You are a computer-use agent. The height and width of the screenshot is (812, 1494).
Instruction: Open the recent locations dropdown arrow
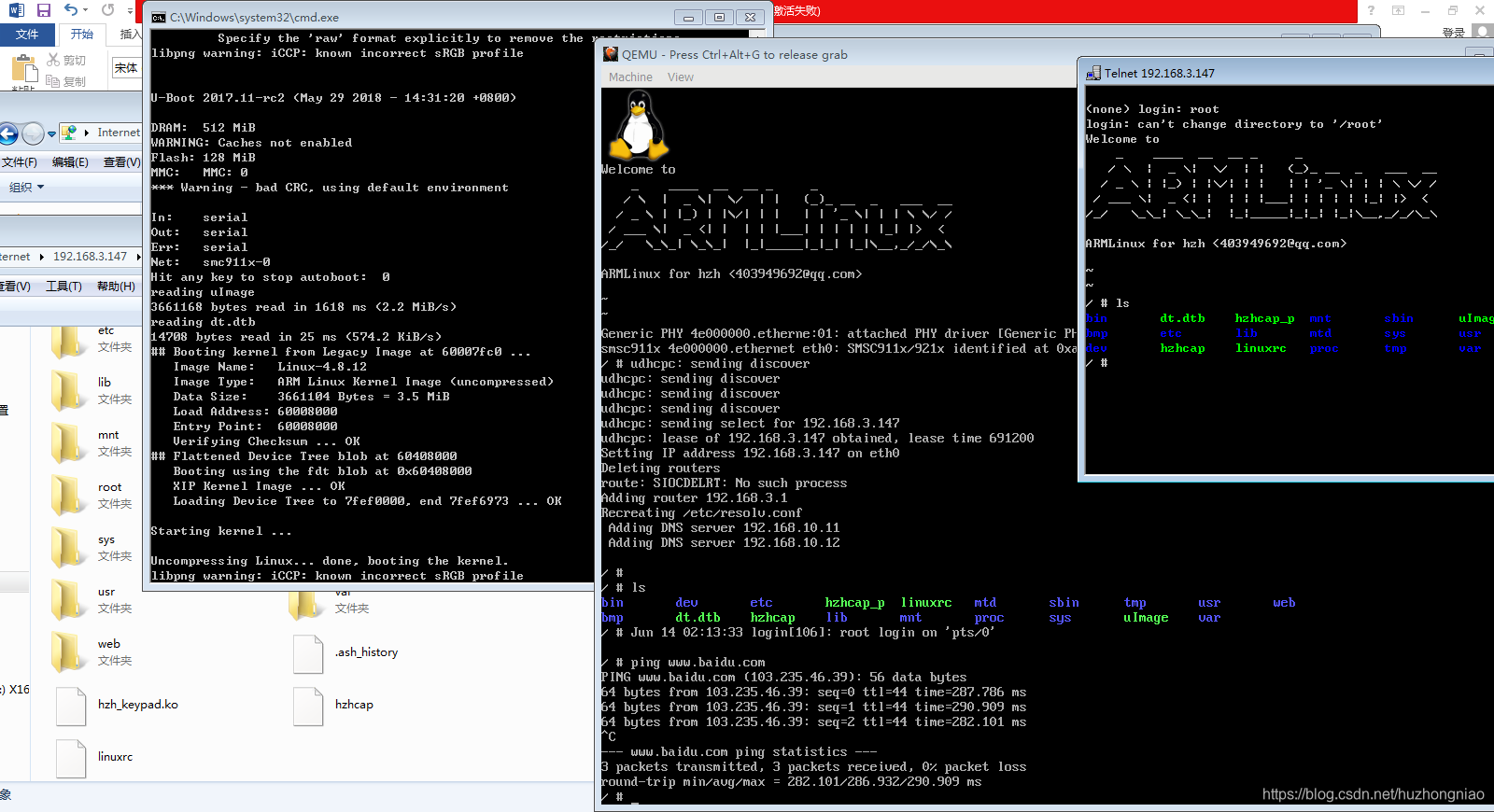click(x=51, y=133)
